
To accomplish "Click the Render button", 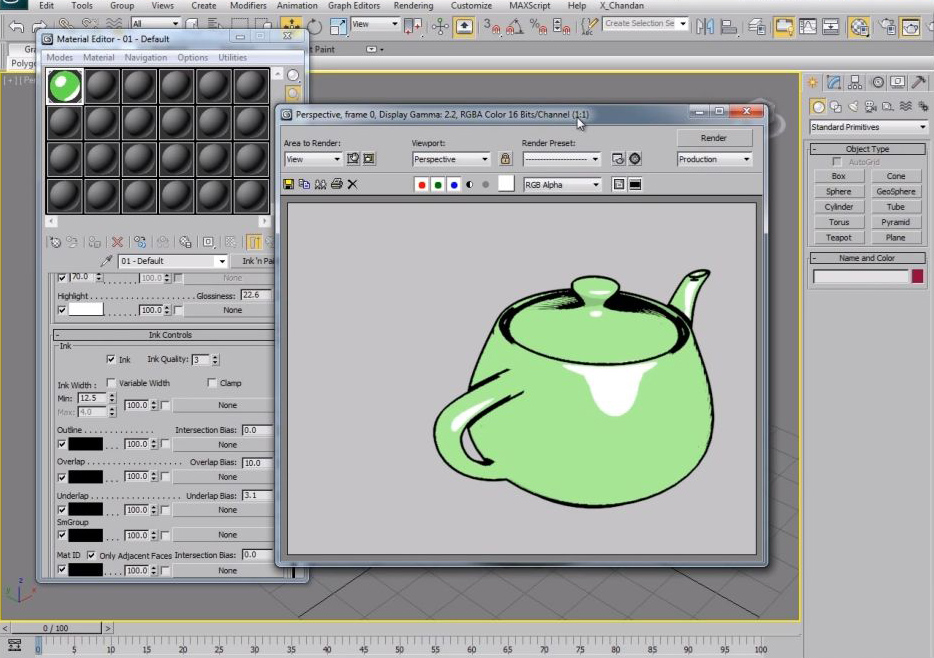I will tap(714, 138).
